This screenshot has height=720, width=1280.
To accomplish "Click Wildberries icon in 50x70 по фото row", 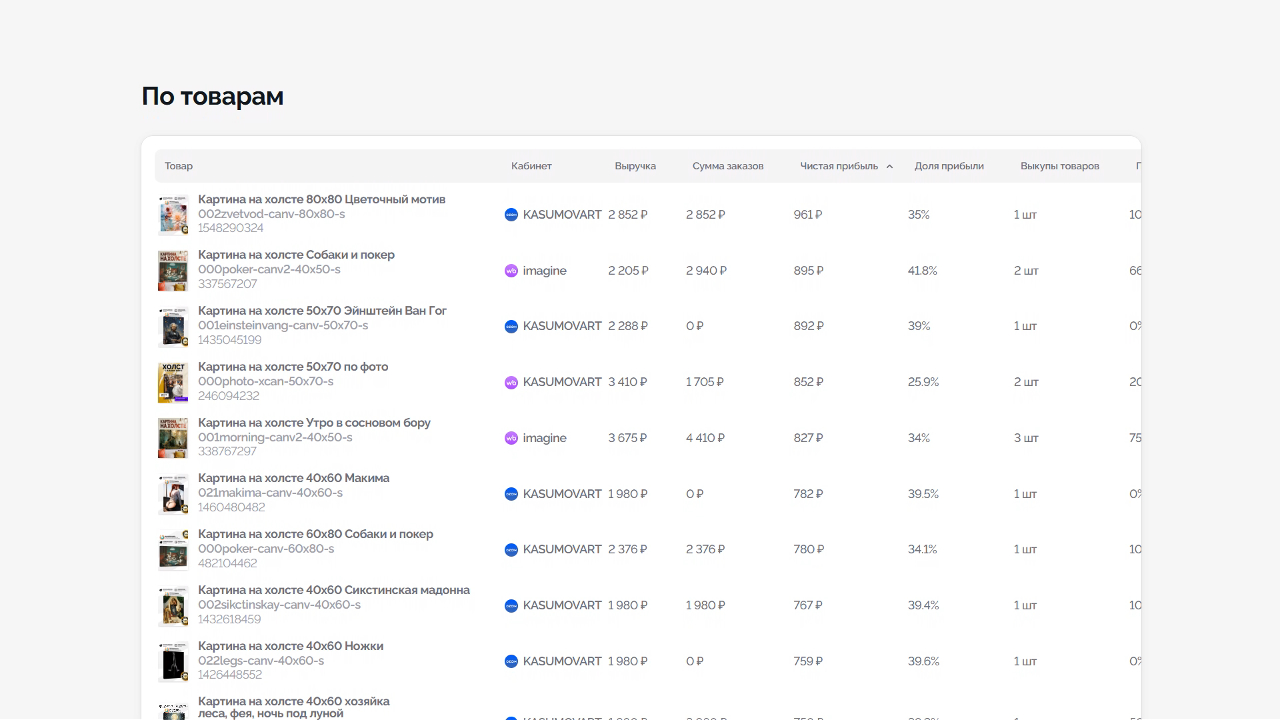I will (x=511, y=383).
